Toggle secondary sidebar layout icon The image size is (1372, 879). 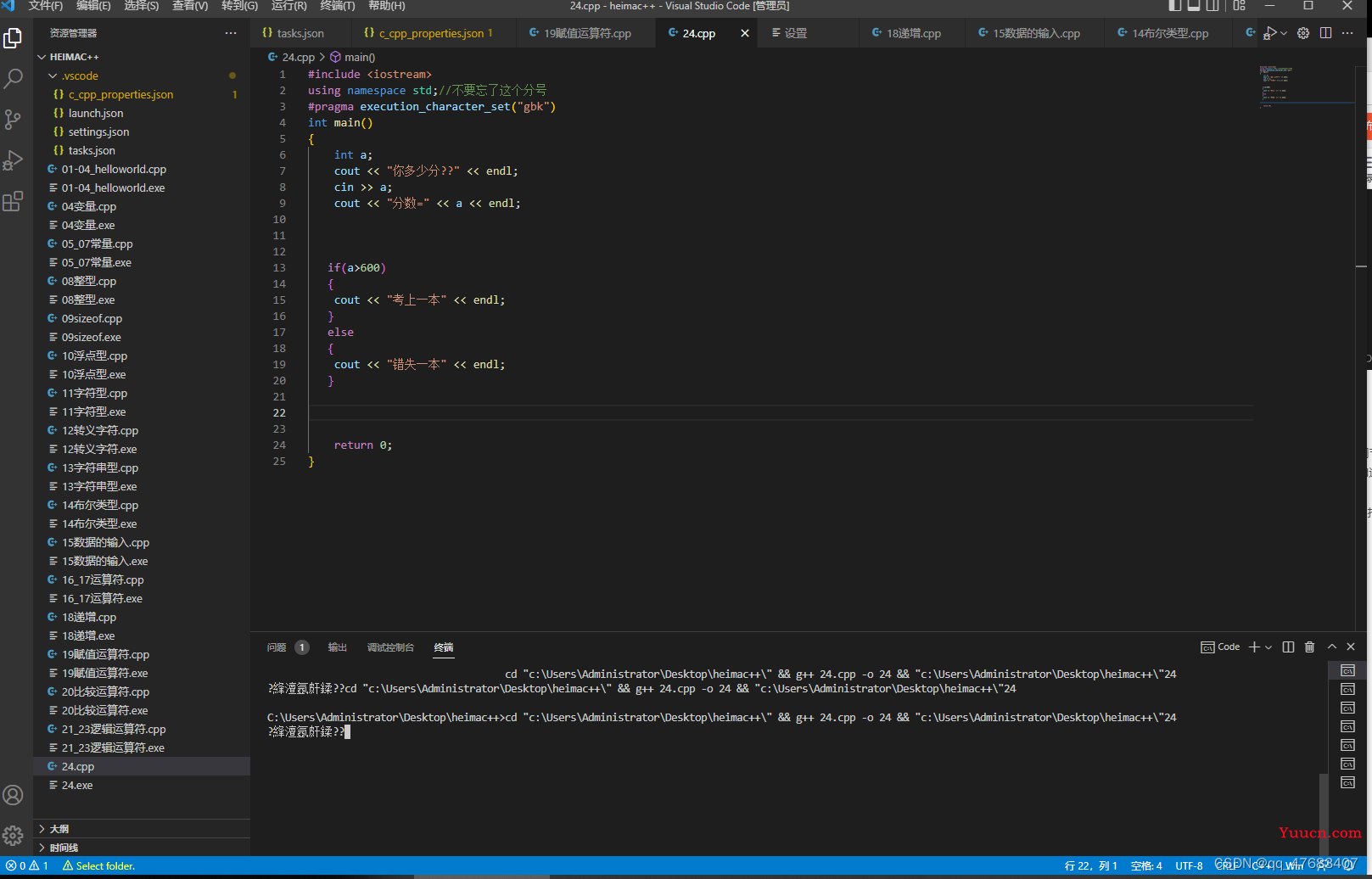pos(1212,6)
